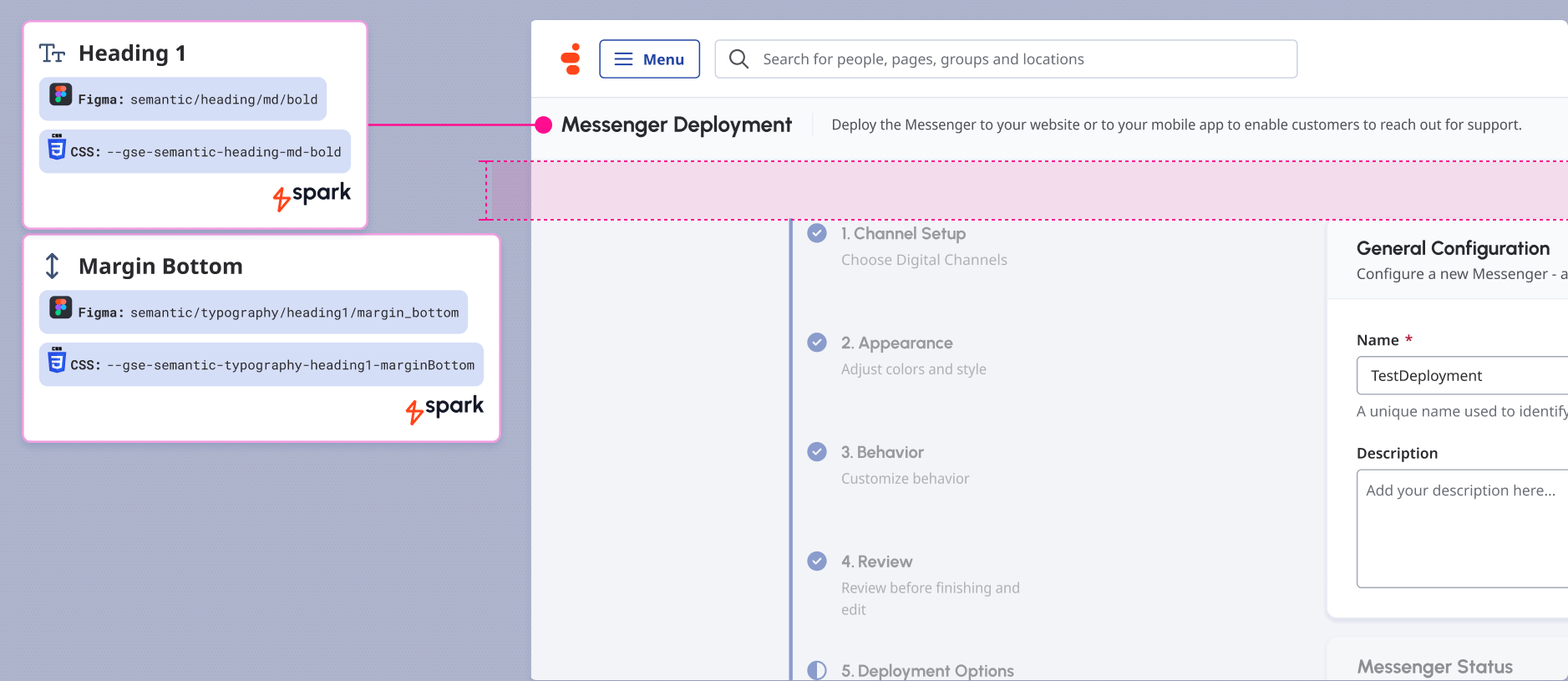Viewport: 1568px width, 681px height.
Task: Click the --gse-semantic-heading-md-bold CSS token
Action: pos(195,151)
